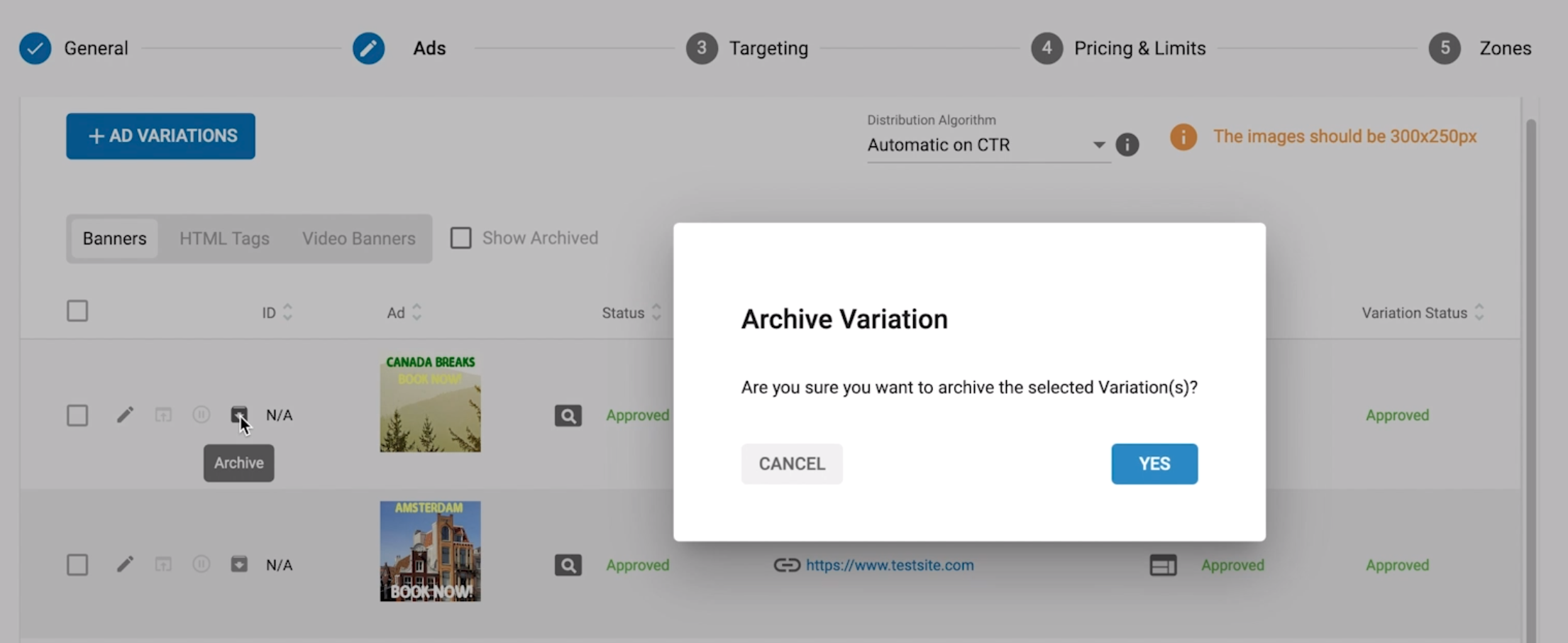The width and height of the screenshot is (1568, 643).
Task: Cancel the Archive Variation dialog
Action: coord(792,463)
